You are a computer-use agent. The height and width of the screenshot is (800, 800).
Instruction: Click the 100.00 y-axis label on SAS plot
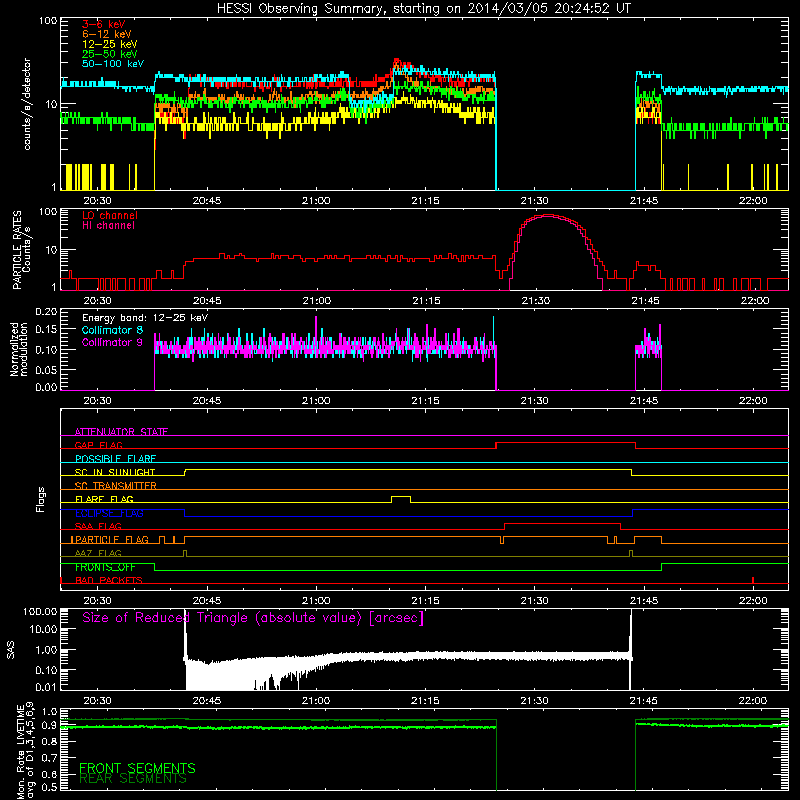click(40, 612)
